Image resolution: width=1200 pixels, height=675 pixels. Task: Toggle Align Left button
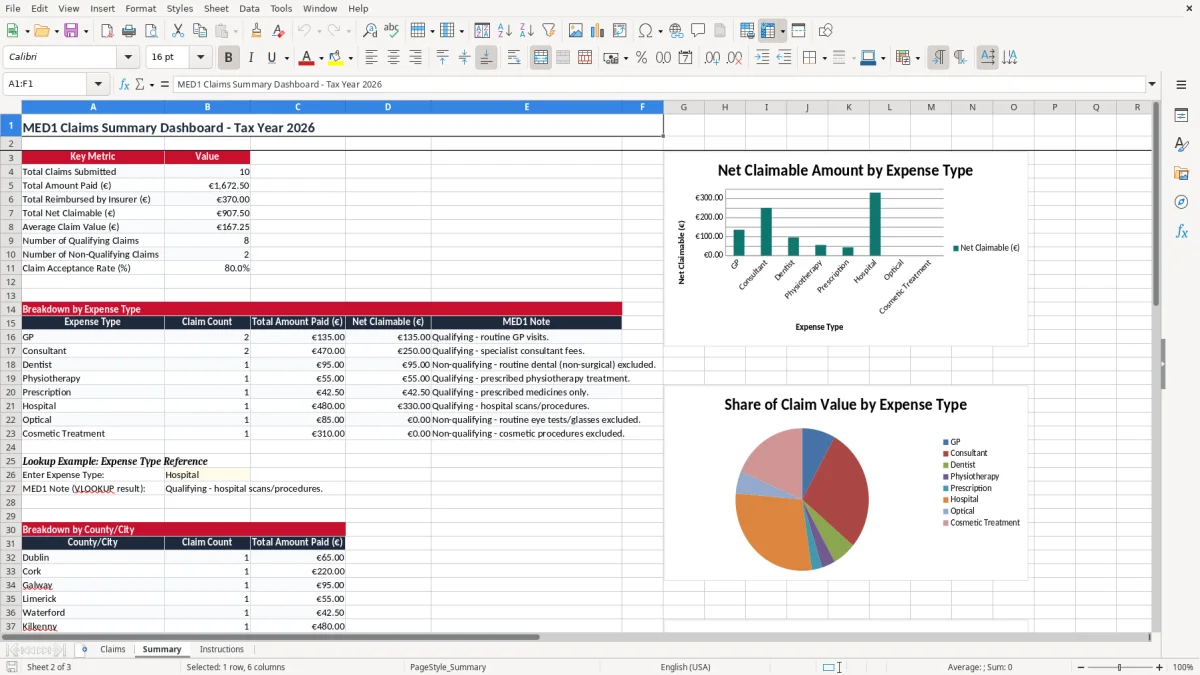tap(372, 58)
